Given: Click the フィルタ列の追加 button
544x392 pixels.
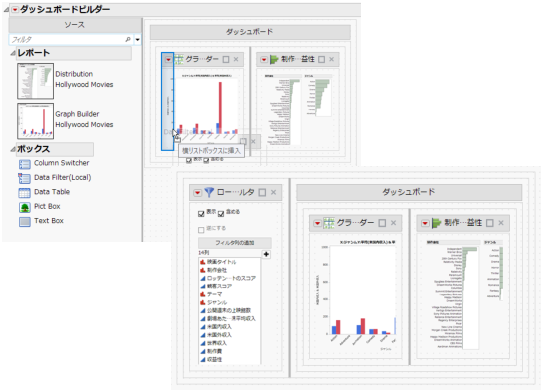Looking at the screenshot, I should pyautogui.click(x=235, y=243).
